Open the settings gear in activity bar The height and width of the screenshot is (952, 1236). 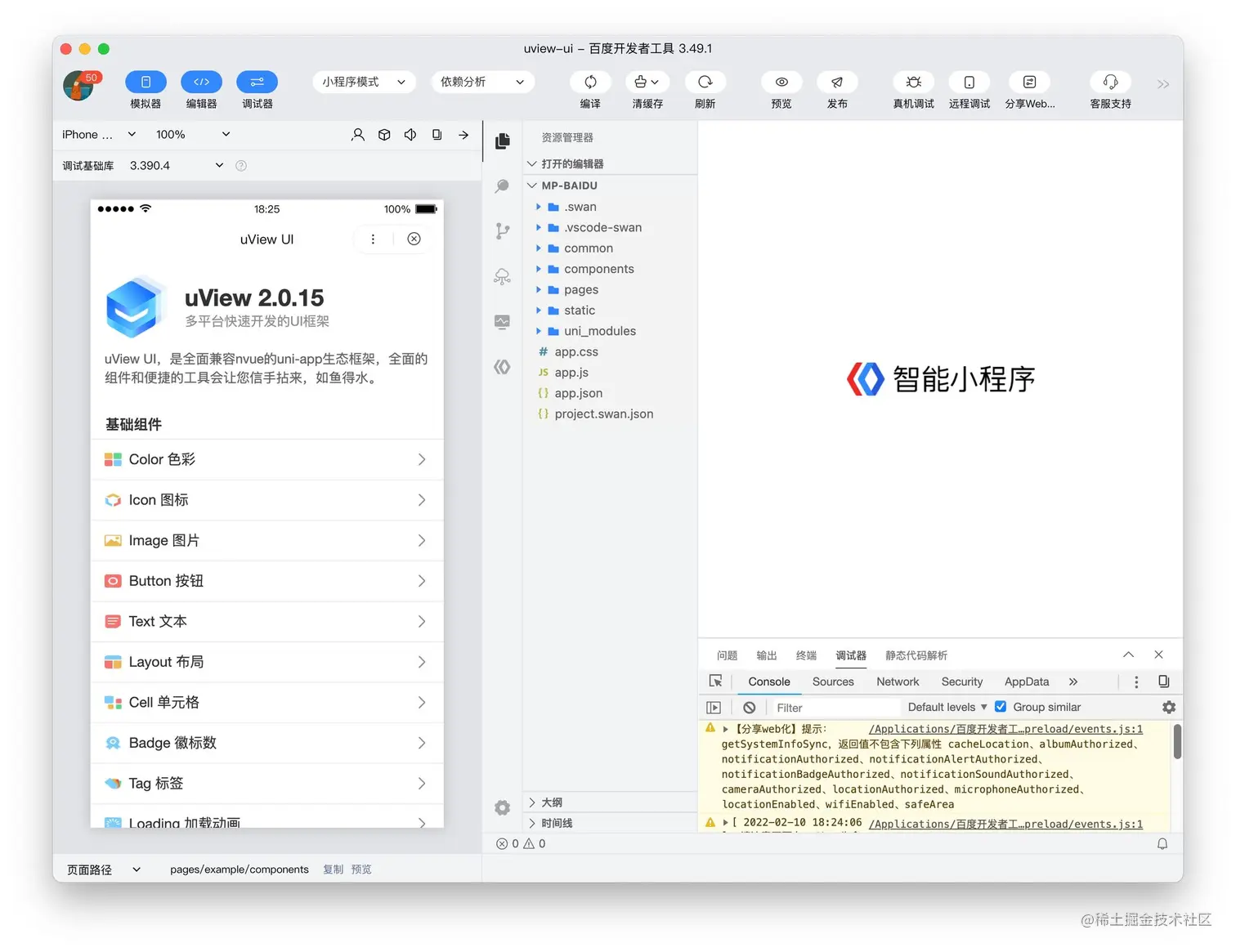tap(503, 807)
